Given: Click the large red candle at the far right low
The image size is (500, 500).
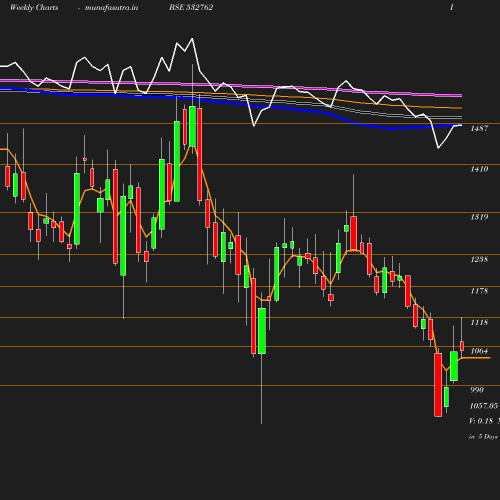Looking at the screenshot, I should tap(438, 385).
